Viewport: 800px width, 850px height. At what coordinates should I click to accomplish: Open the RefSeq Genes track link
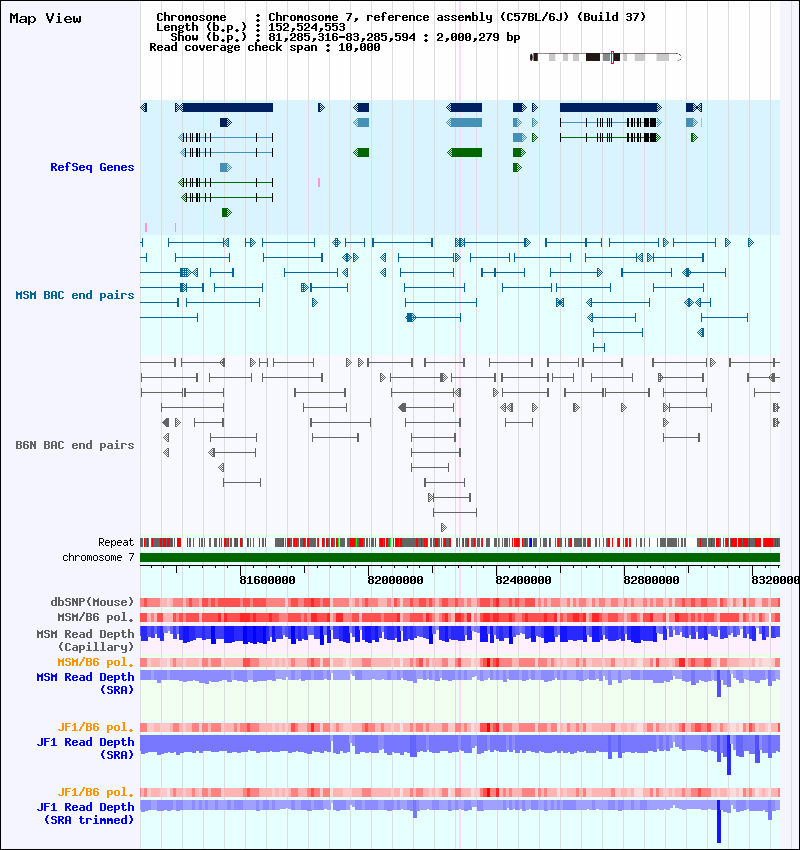(x=92, y=167)
